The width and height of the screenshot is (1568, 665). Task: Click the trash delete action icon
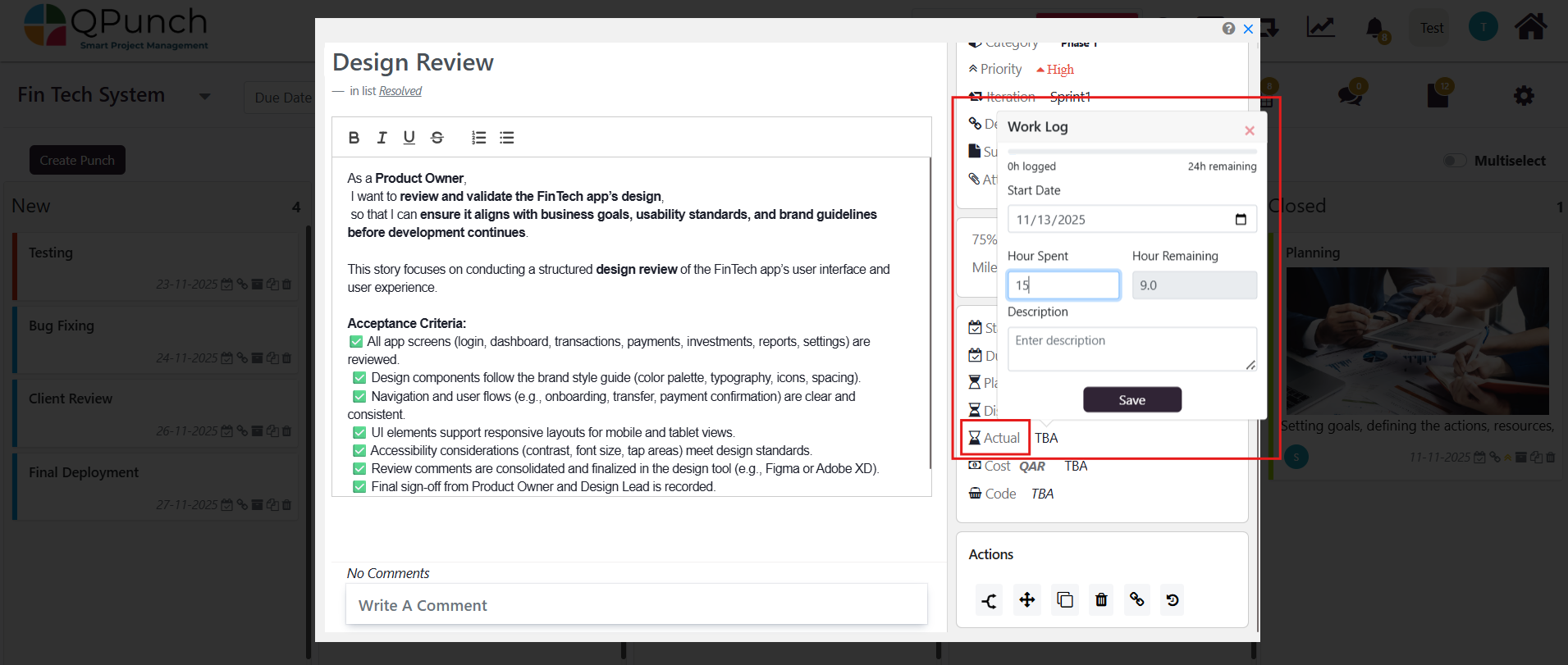[x=1101, y=600]
